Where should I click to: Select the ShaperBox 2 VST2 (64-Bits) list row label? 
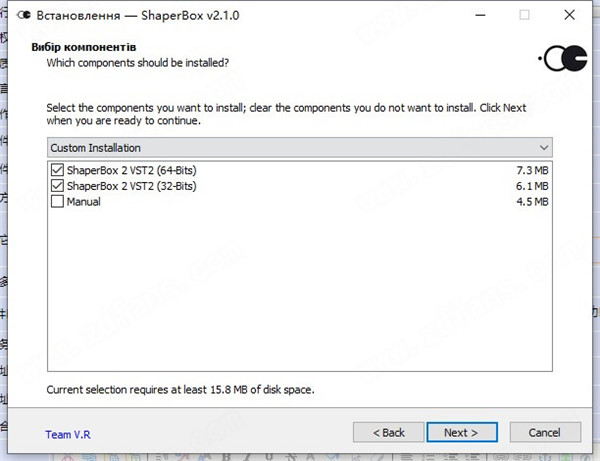pos(131,170)
